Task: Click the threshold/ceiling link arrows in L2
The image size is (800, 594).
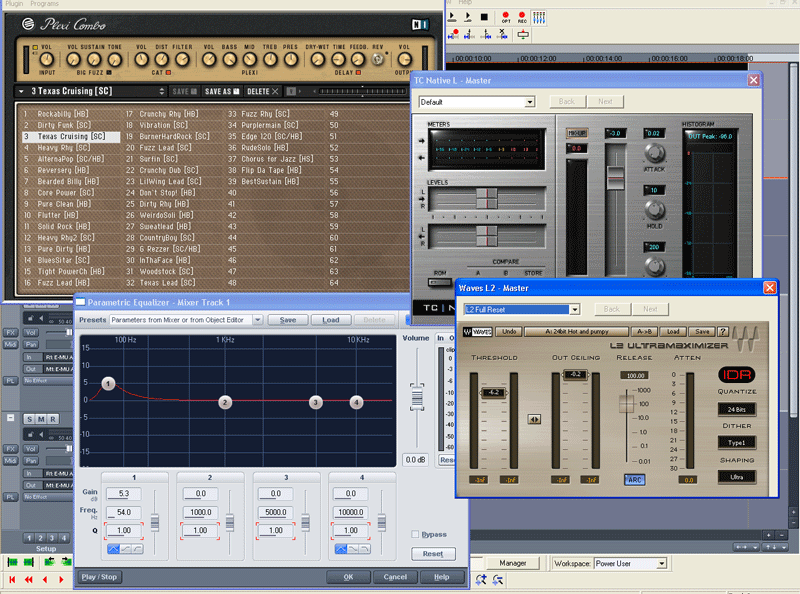Action: [535, 419]
